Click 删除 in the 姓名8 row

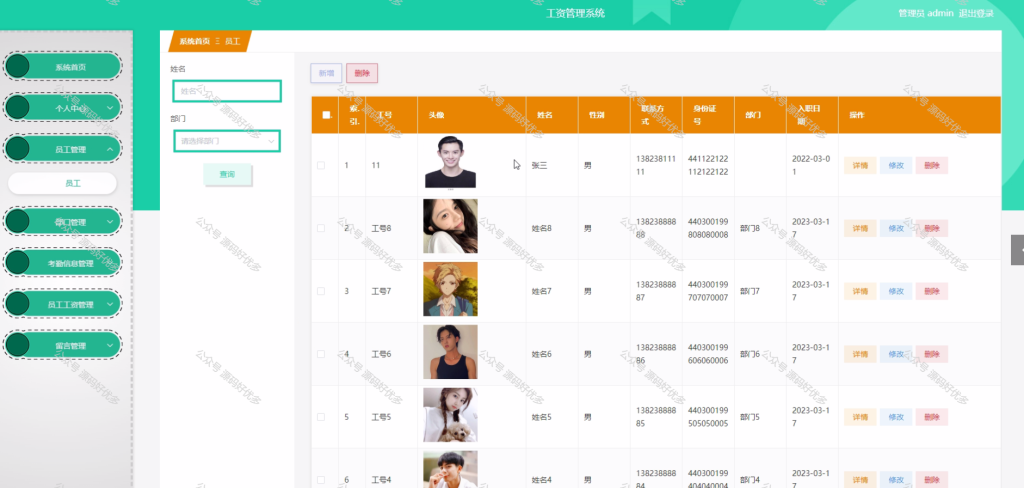tap(932, 229)
